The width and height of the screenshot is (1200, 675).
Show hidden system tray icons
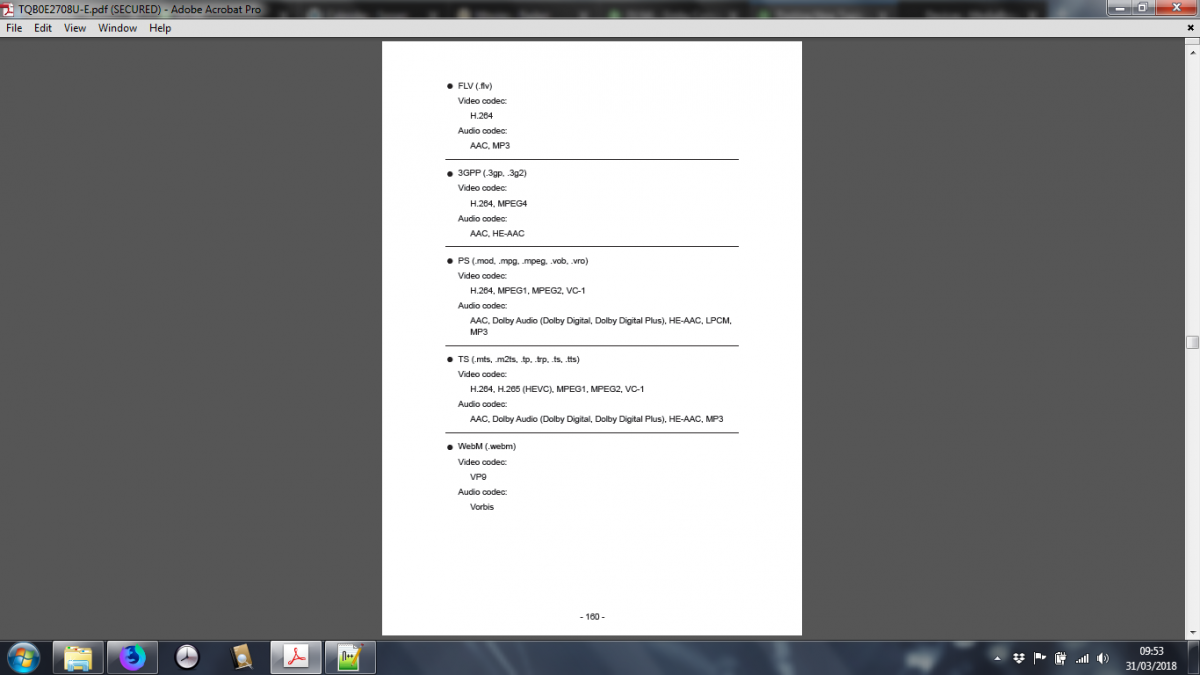[x=998, y=658]
